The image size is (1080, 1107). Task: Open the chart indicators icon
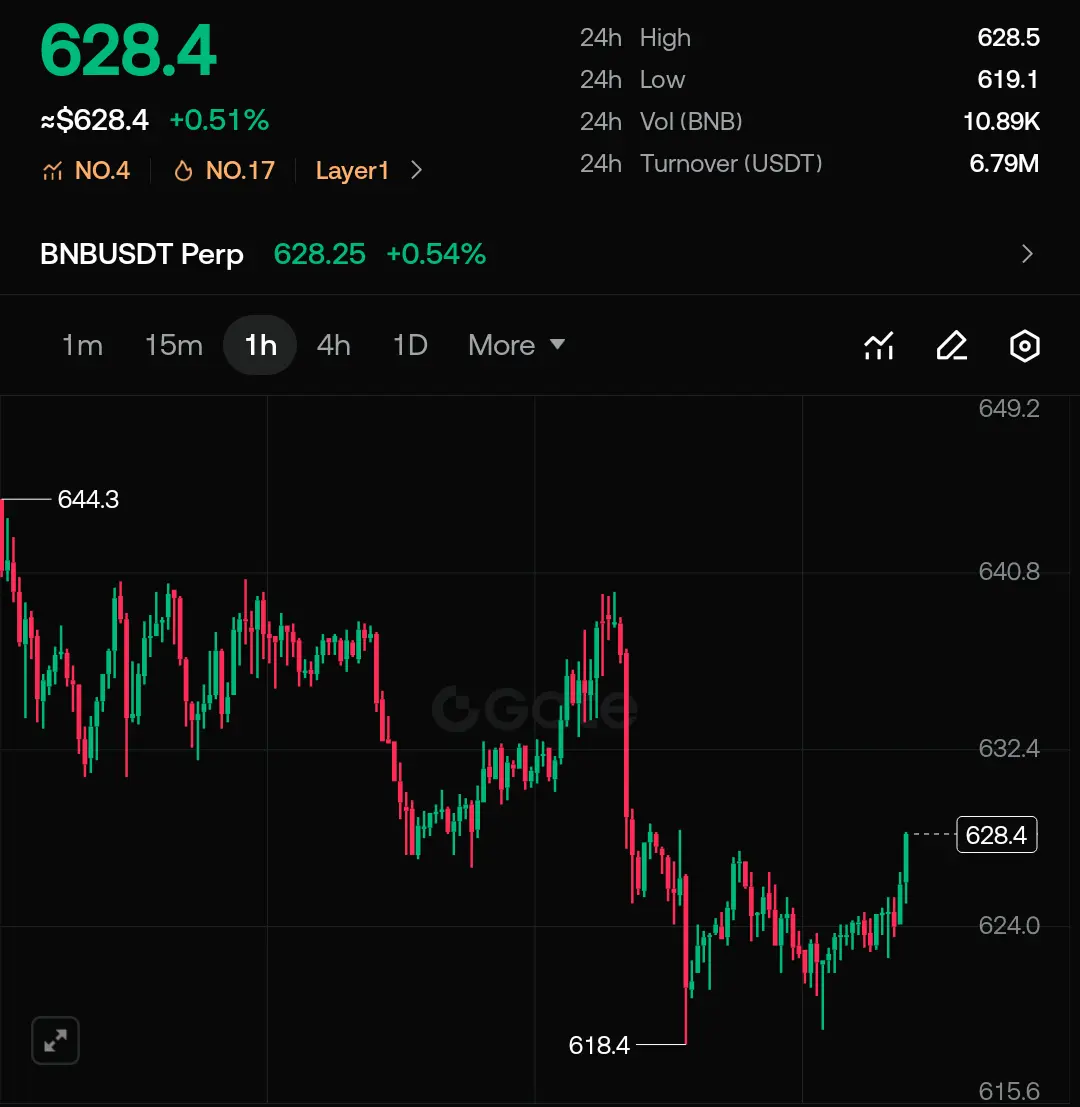pyautogui.click(x=879, y=346)
